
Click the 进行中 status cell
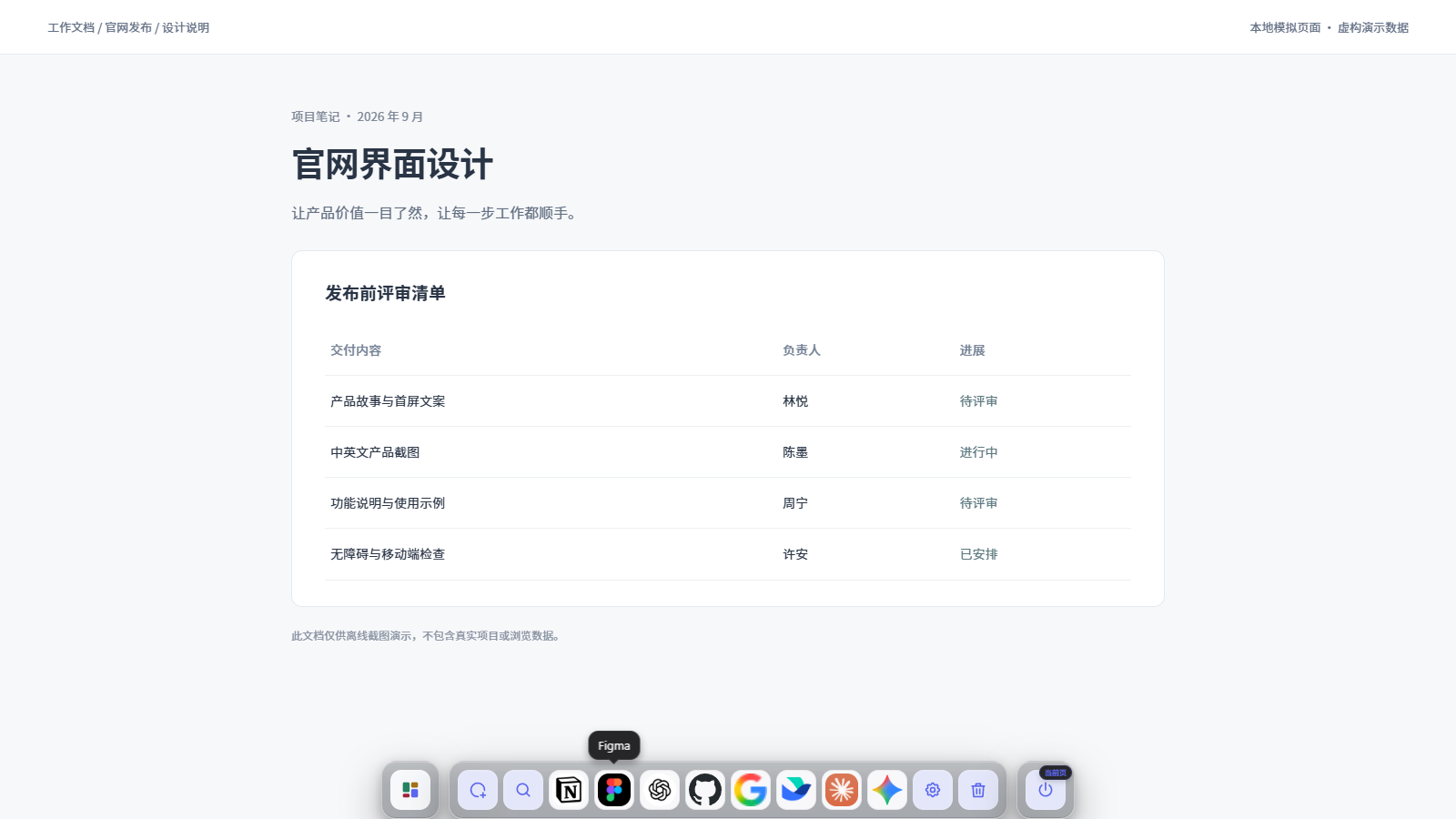[x=978, y=452]
